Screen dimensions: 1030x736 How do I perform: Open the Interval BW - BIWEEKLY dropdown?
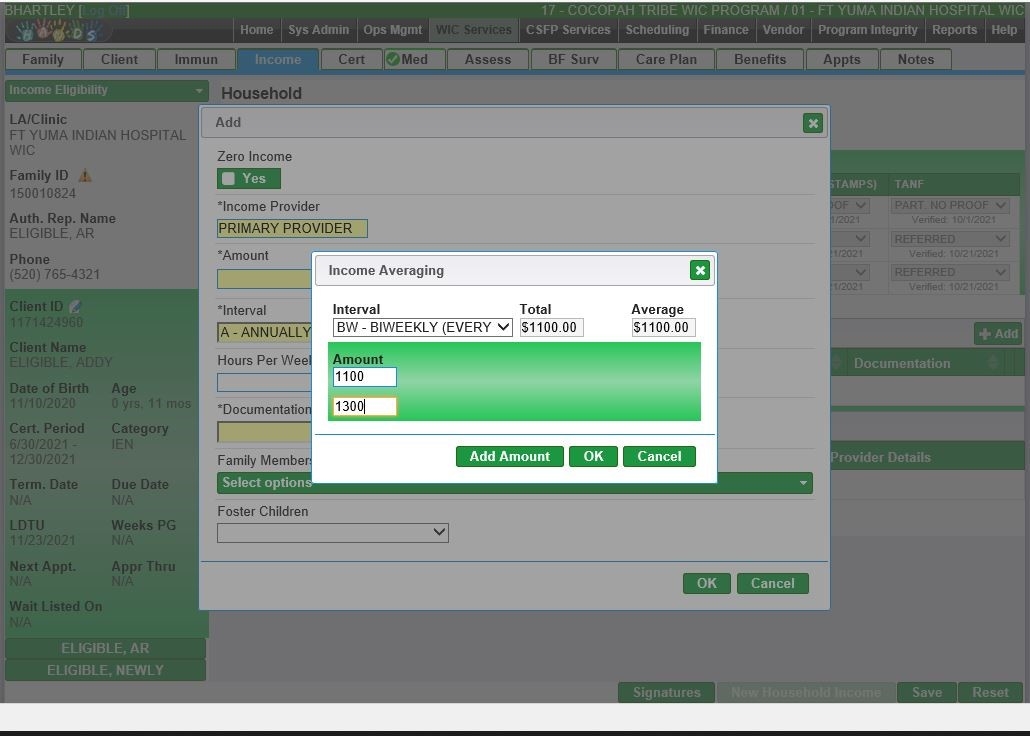tap(422, 327)
